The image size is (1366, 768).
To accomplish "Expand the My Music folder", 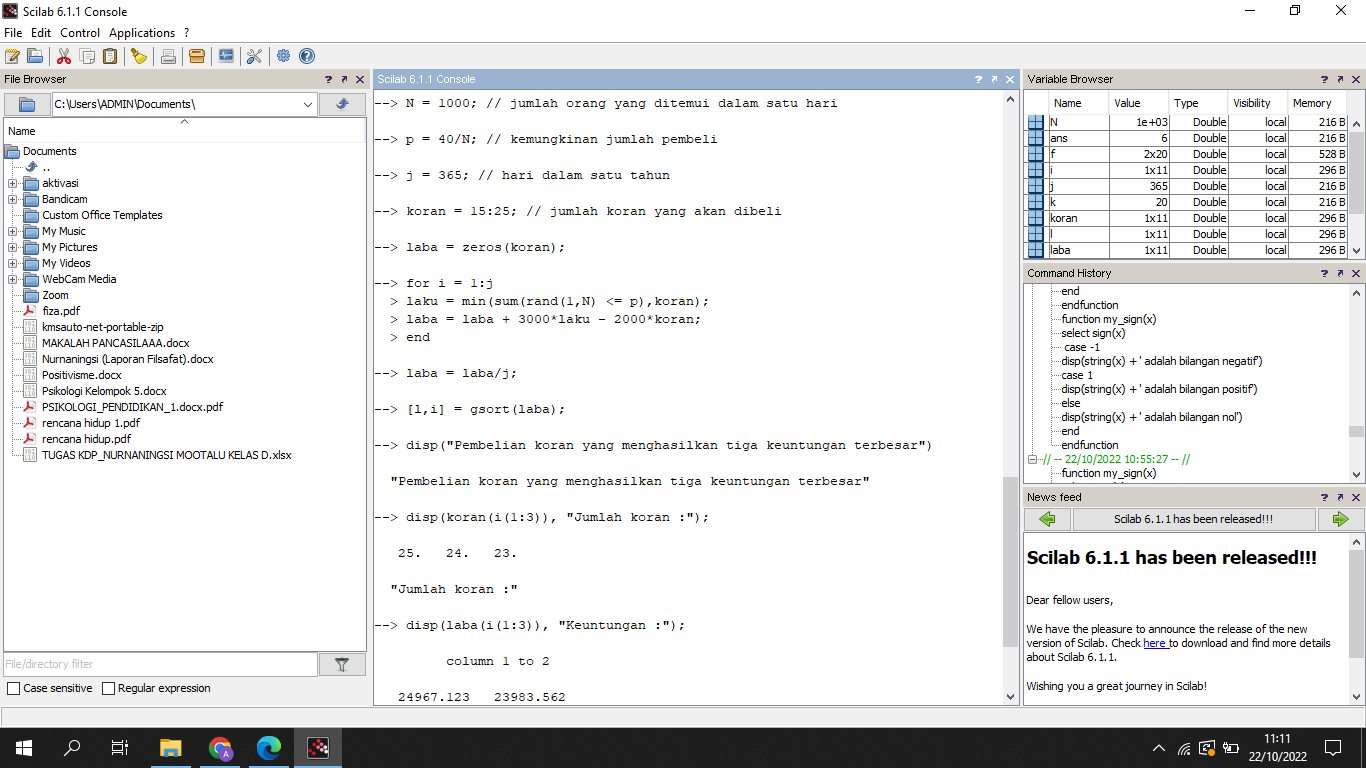I will click(x=12, y=231).
